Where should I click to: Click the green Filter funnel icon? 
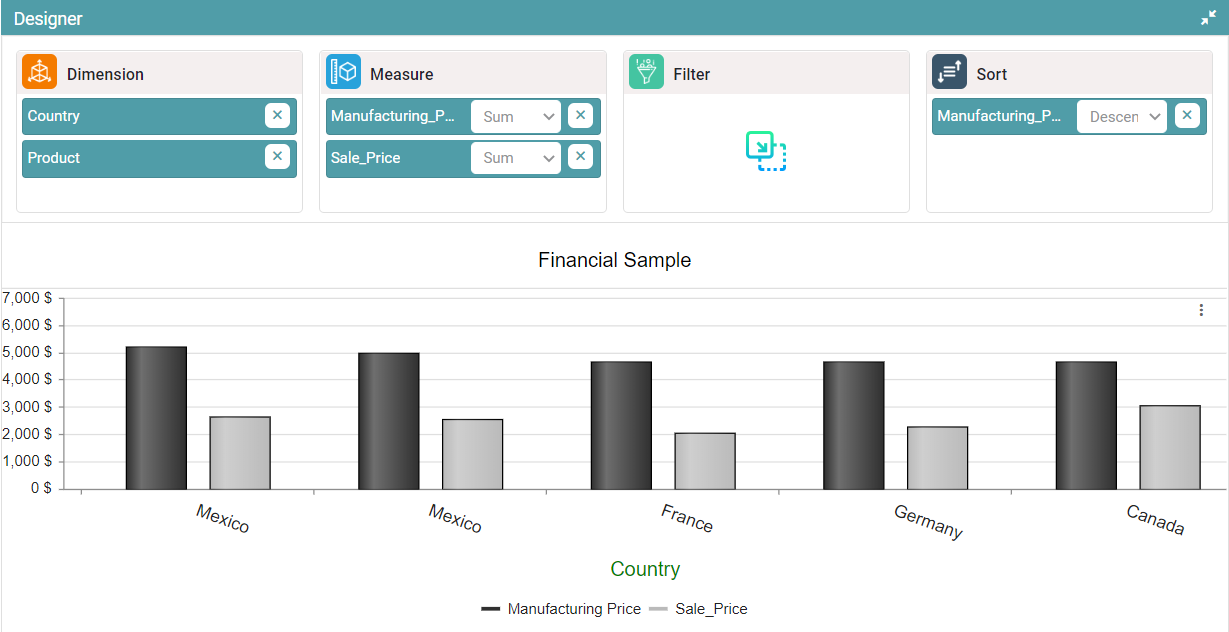coord(646,73)
